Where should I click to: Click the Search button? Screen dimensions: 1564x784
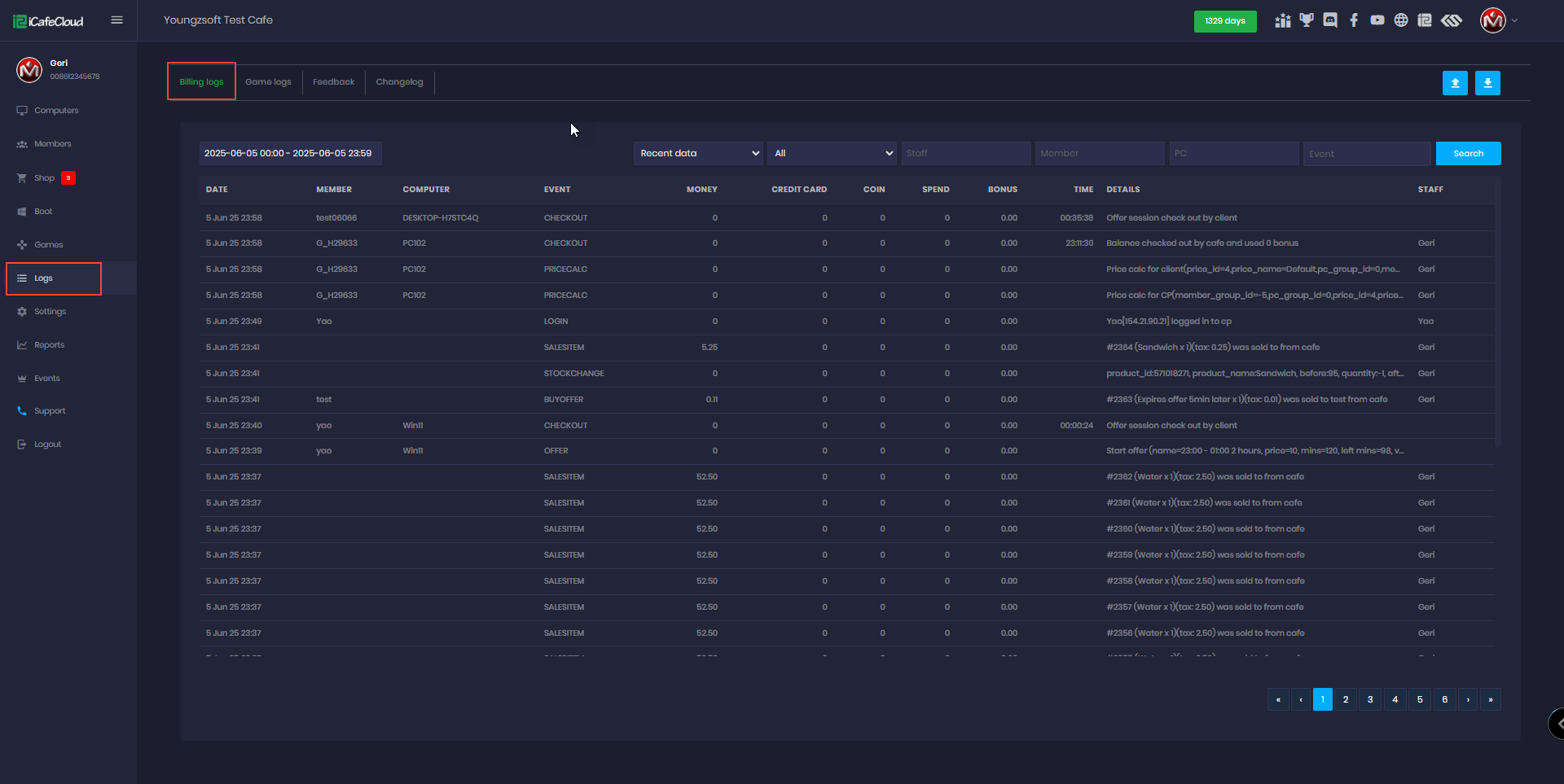pos(1468,153)
